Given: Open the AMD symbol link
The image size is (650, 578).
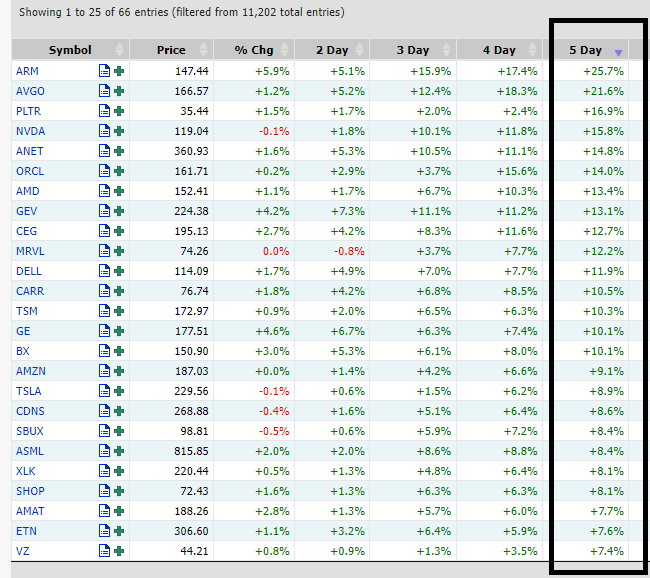Looking at the screenshot, I should 28,191.
